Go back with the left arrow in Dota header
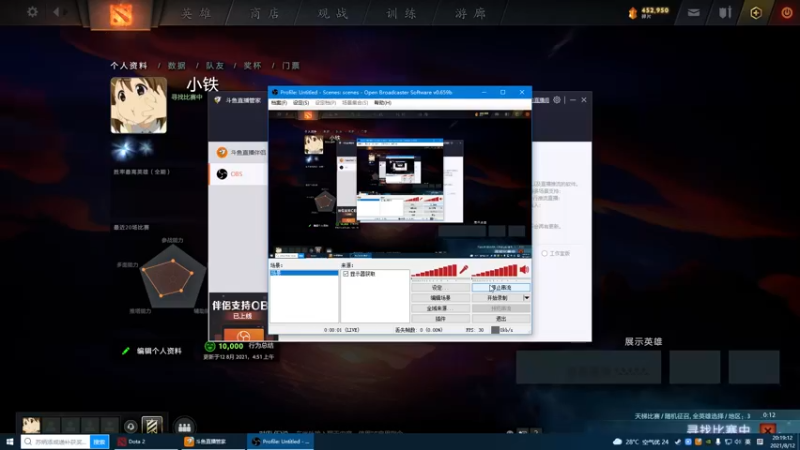The height and width of the screenshot is (450, 800). [56, 12]
